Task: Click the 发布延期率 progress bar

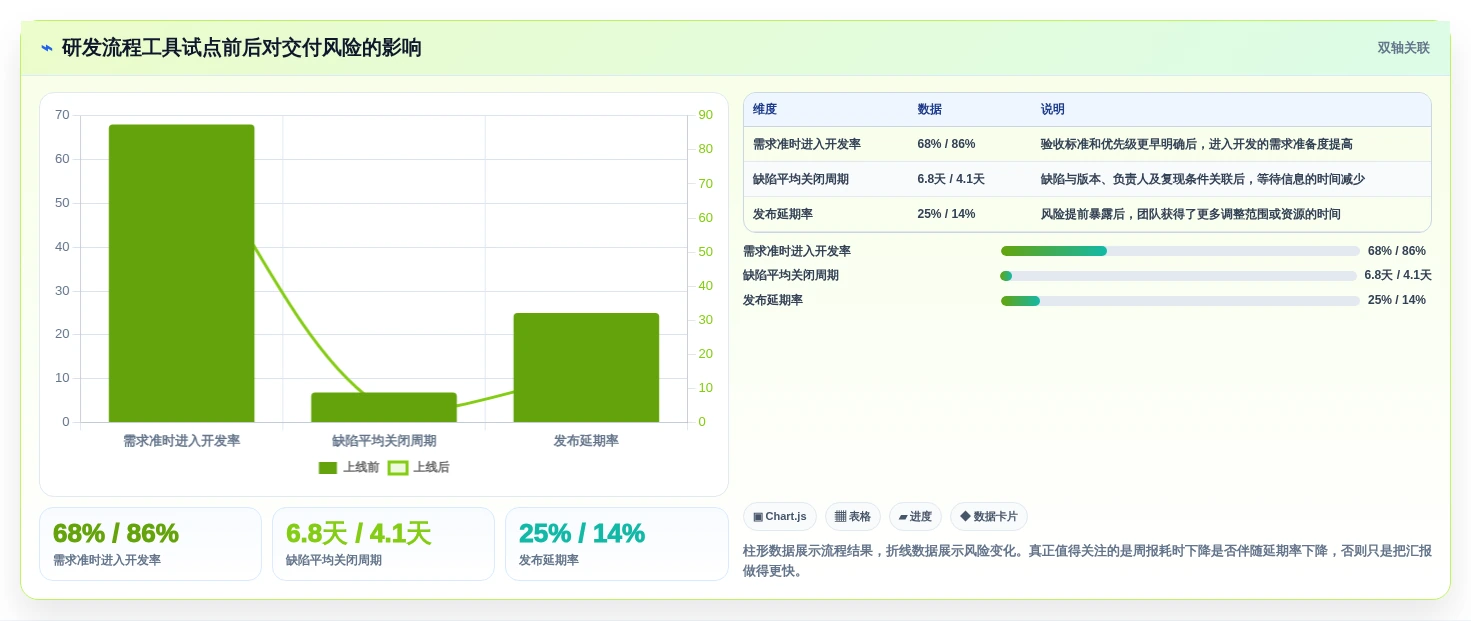Action: (1180, 300)
